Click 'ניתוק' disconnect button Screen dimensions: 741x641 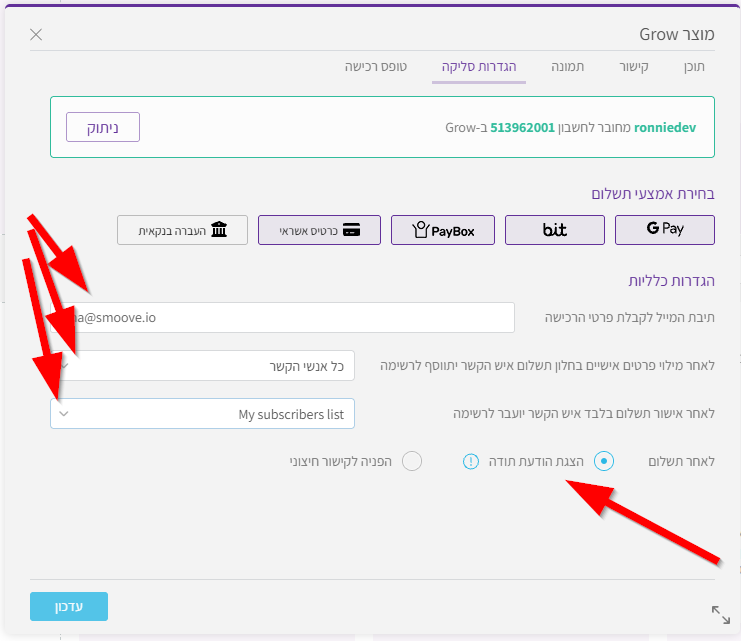pyautogui.click(x=103, y=127)
